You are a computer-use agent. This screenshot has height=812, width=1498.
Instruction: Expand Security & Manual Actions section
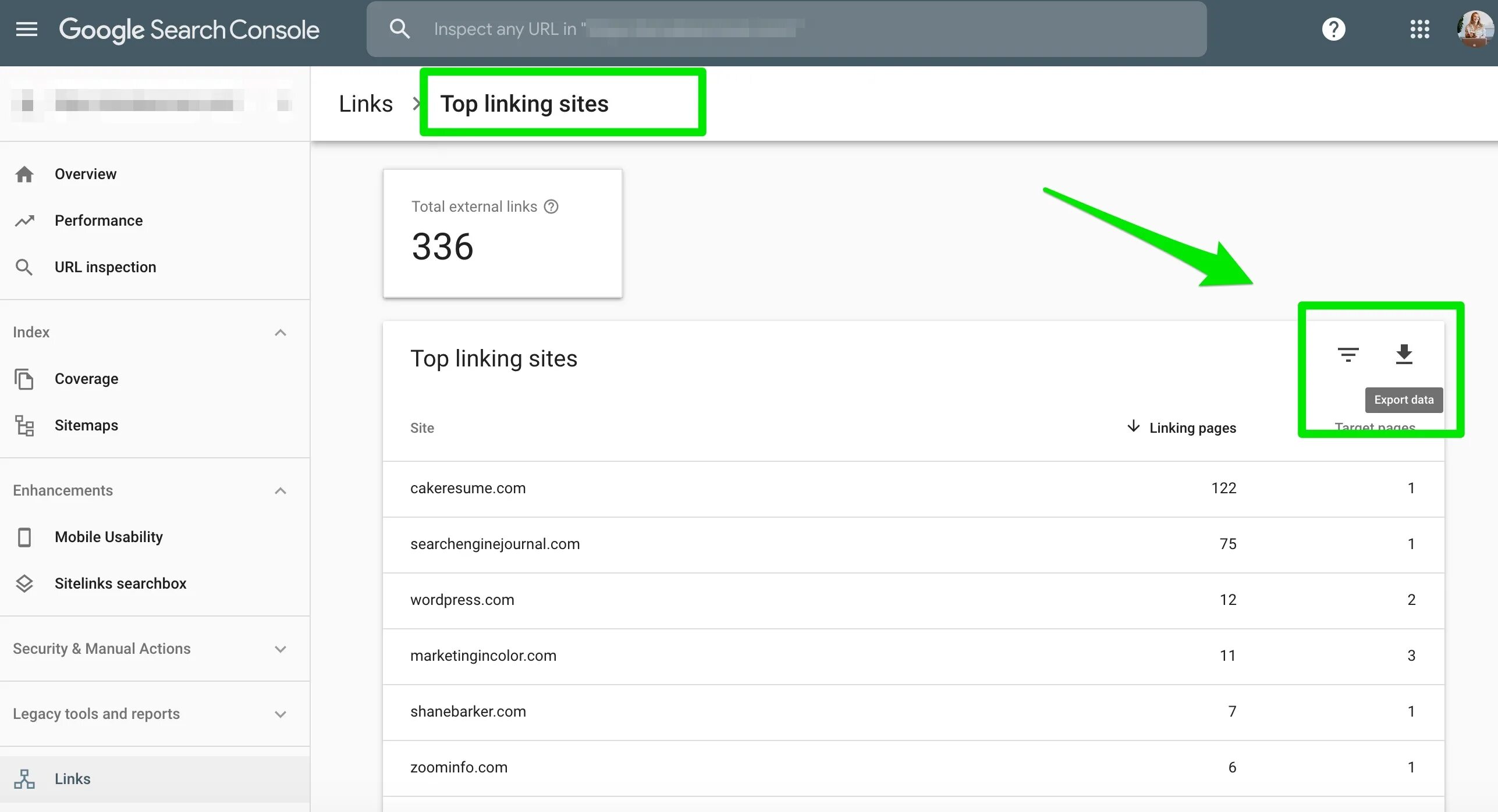(x=281, y=649)
